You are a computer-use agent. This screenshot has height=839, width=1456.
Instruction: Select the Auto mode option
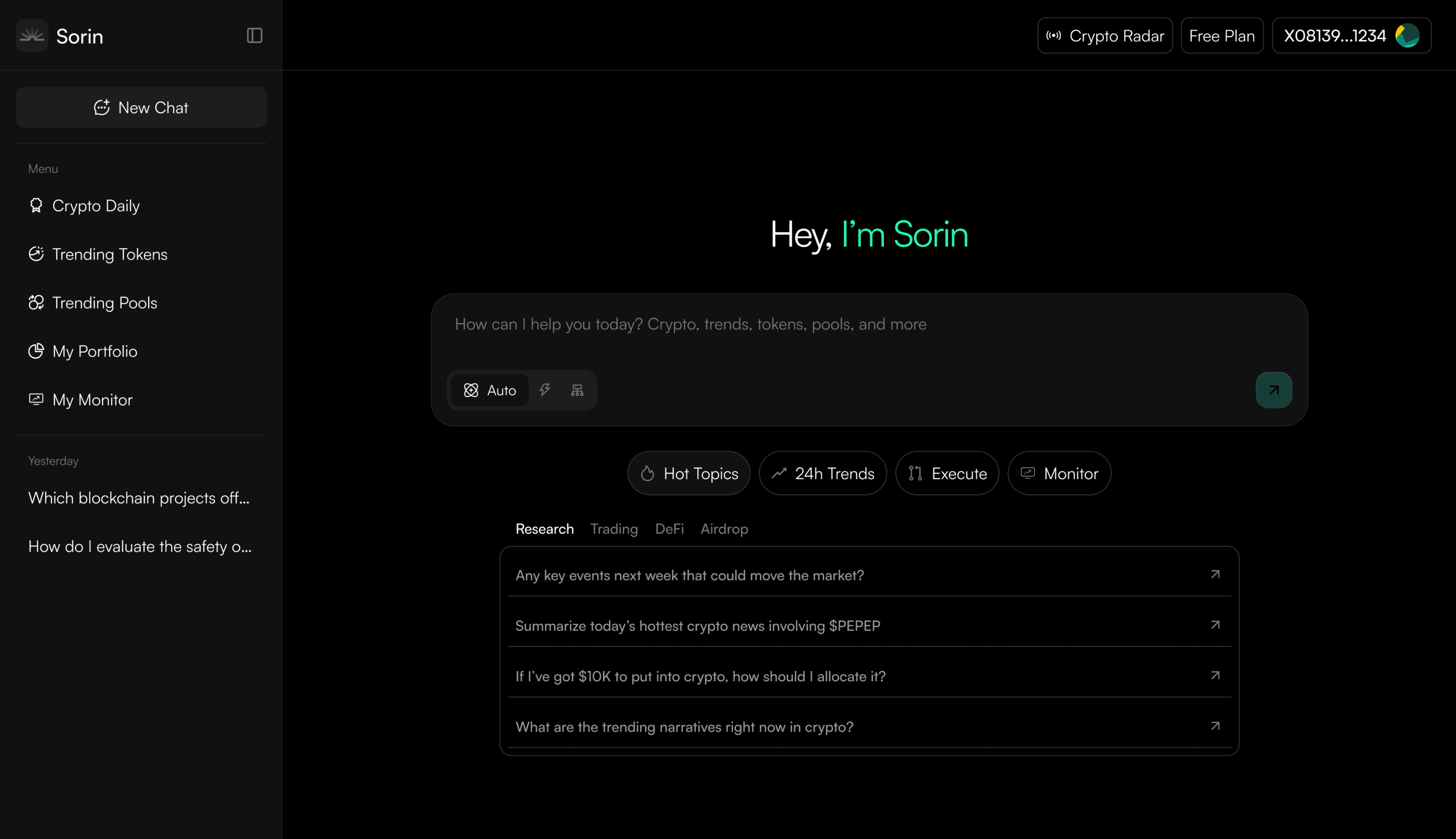click(x=490, y=390)
